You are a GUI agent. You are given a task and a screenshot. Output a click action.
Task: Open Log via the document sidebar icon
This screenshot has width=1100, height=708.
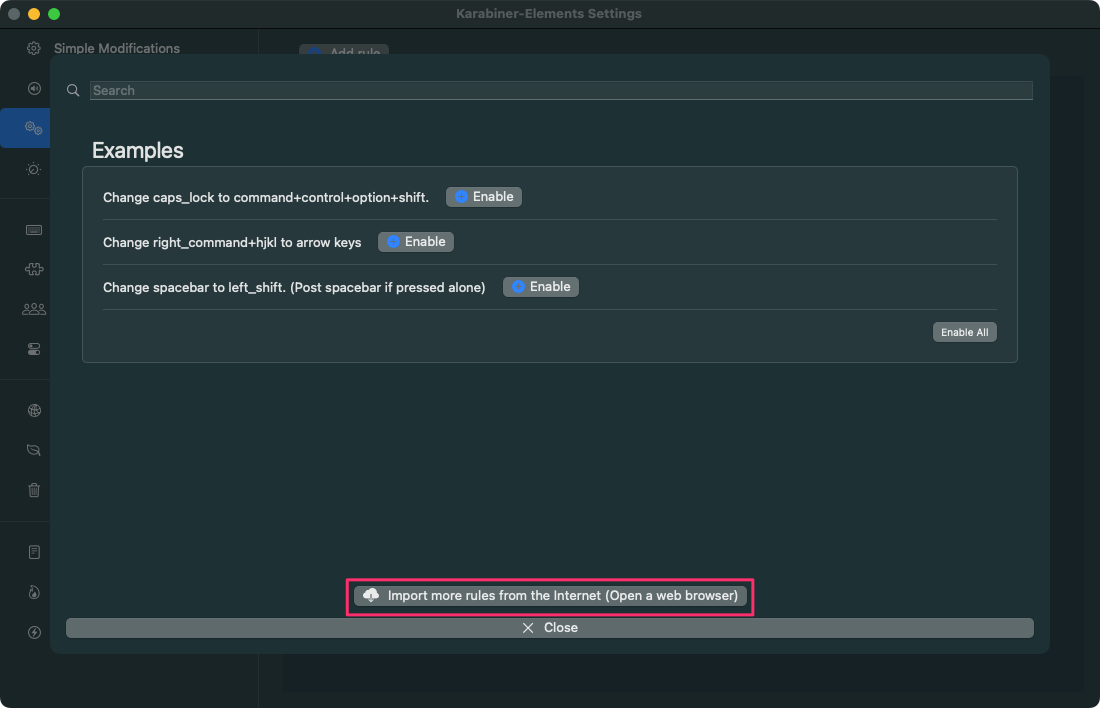[x=34, y=552]
